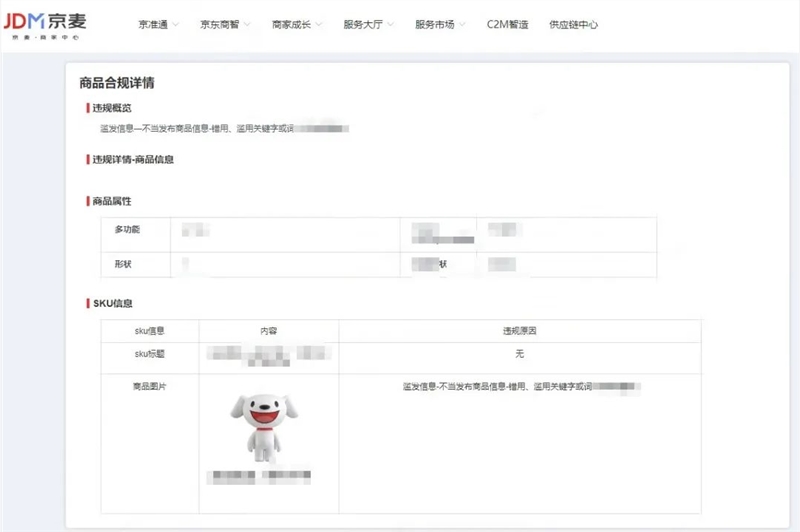Select the 商品属性 section title
Screen dimensions: 800x532
(112, 201)
